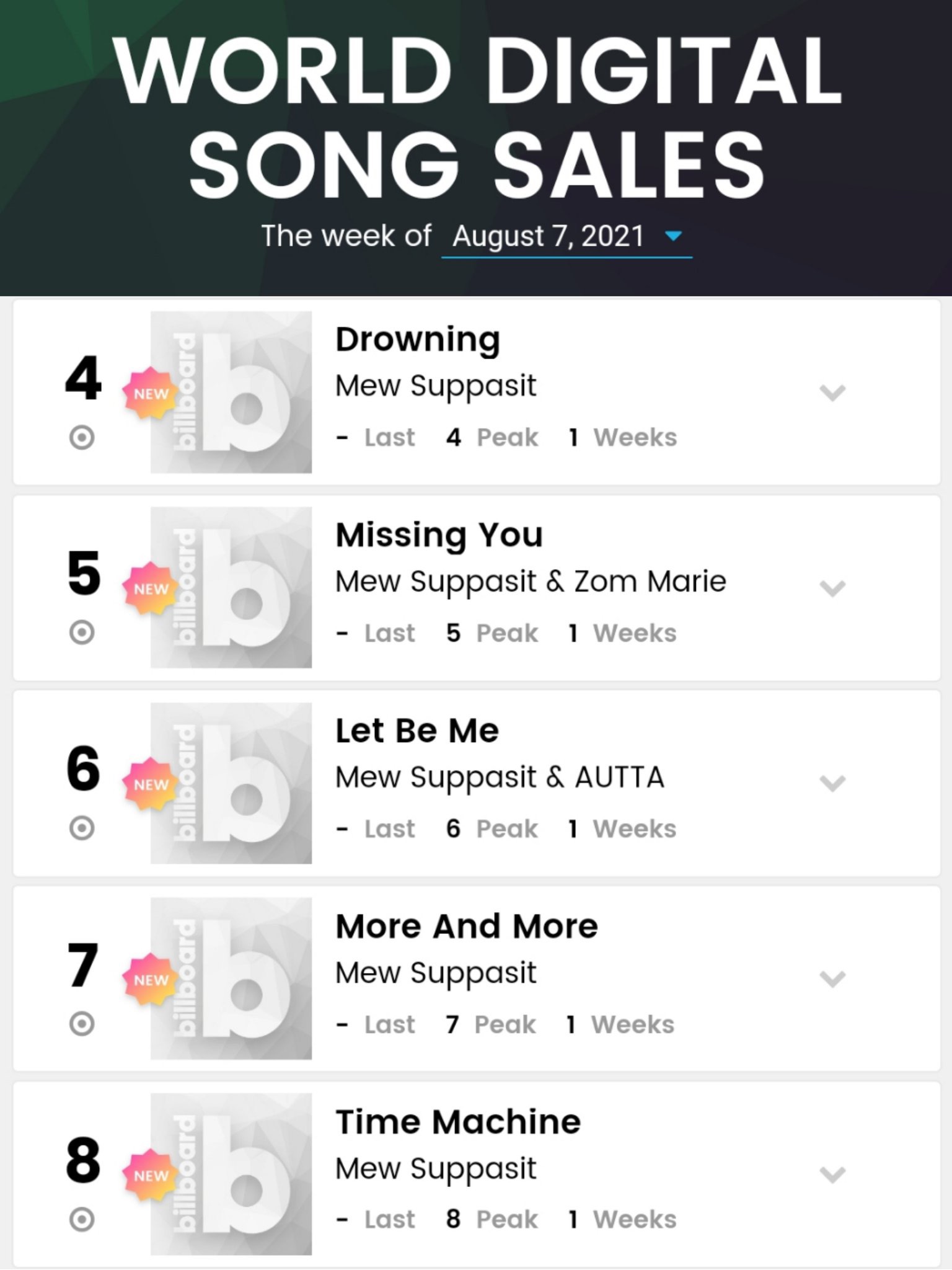
Task: Click the NEW badge on Drowning
Action: point(150,393)
